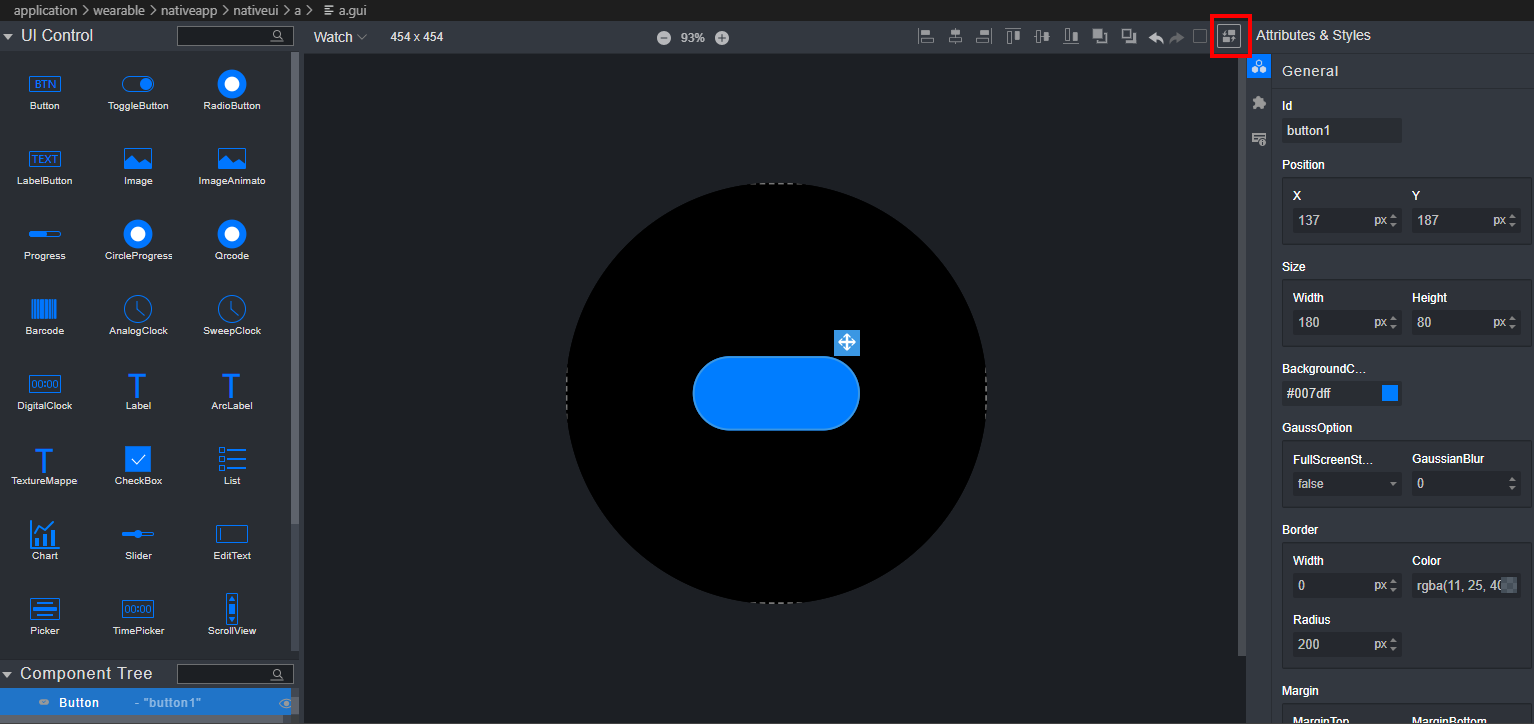Click the Id input field containing button1
1534x724 pixels.
tap(1340, 130)
